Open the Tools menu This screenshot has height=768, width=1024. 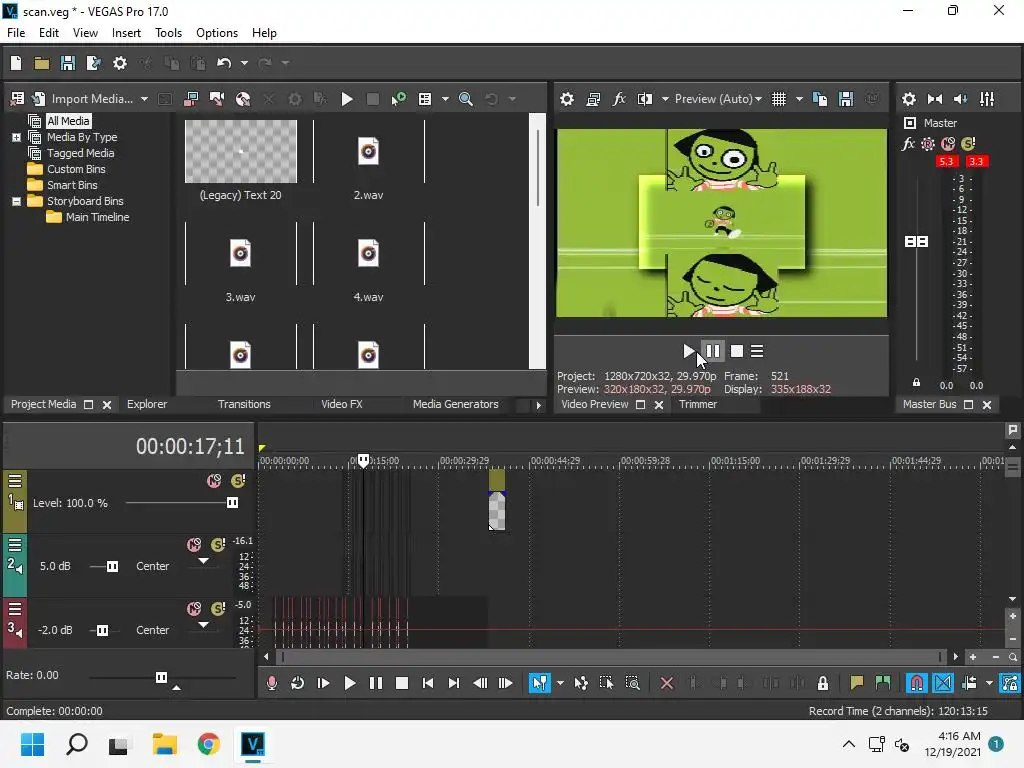(168, 33)
